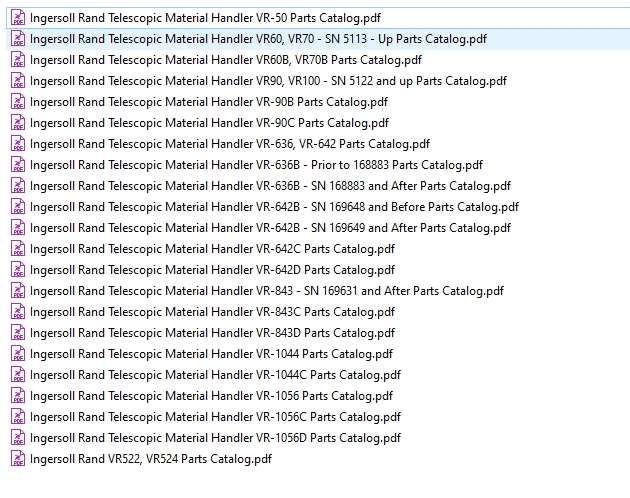The width and height of the screenshot is (630, 498).
Task: Select file name Ingersoll Rand VR522, VR524 Parts Catalog.pdf
Action: [x=151, y=459]
